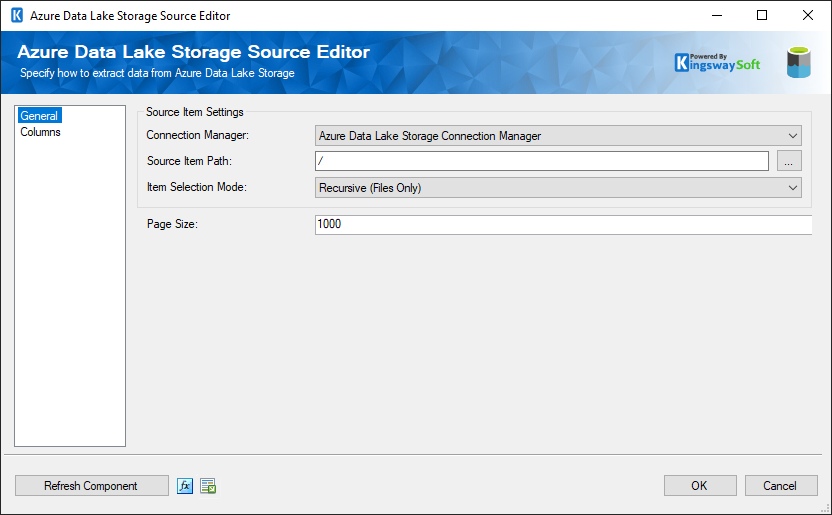
Task: Click the window resize grip corner
Action: (826, 510)
